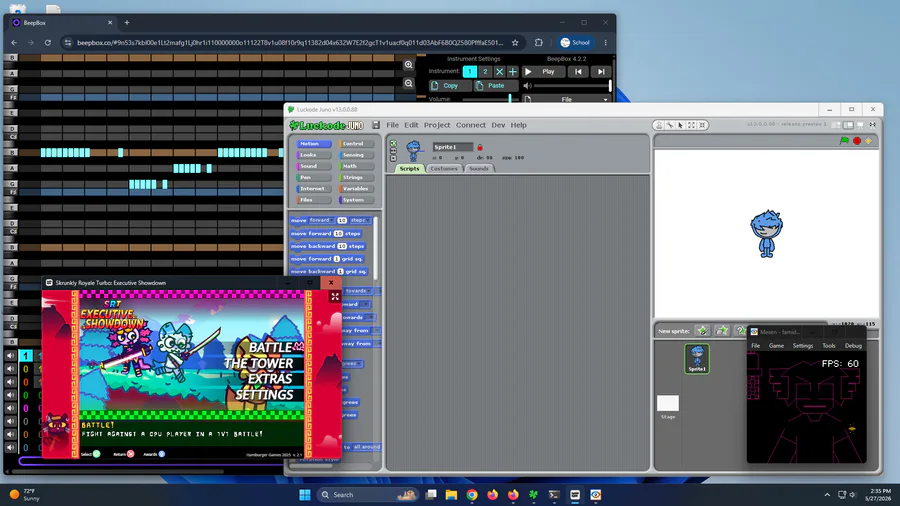The image size is (900, 506).
Task: Open the Connect menu in Luckode
Action: pyautogui.click(x=471, y=125)
